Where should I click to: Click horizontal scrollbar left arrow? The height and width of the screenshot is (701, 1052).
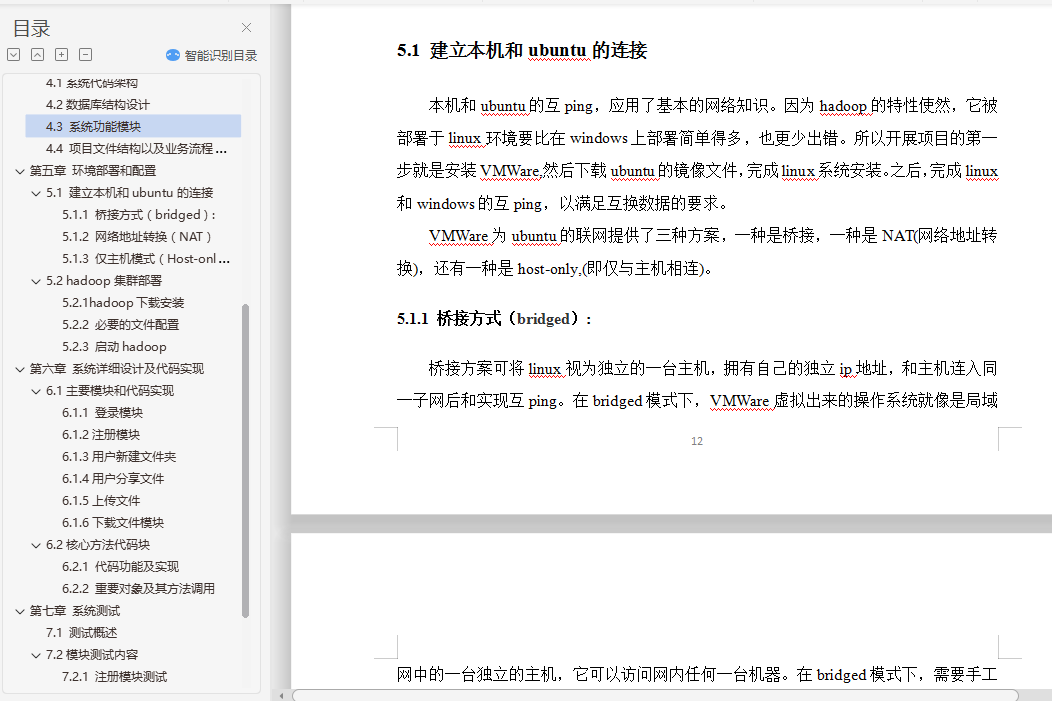[x=281, y=696]
